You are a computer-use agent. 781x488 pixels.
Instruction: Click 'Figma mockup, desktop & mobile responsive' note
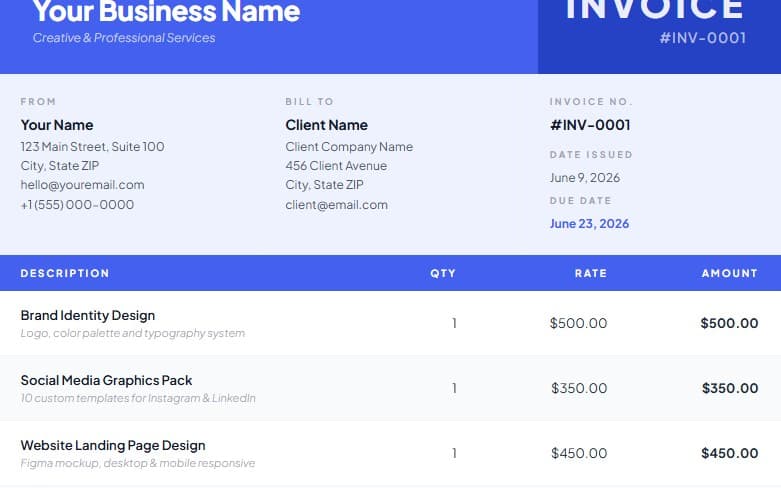pyautogui.click(x=137, y=463)
